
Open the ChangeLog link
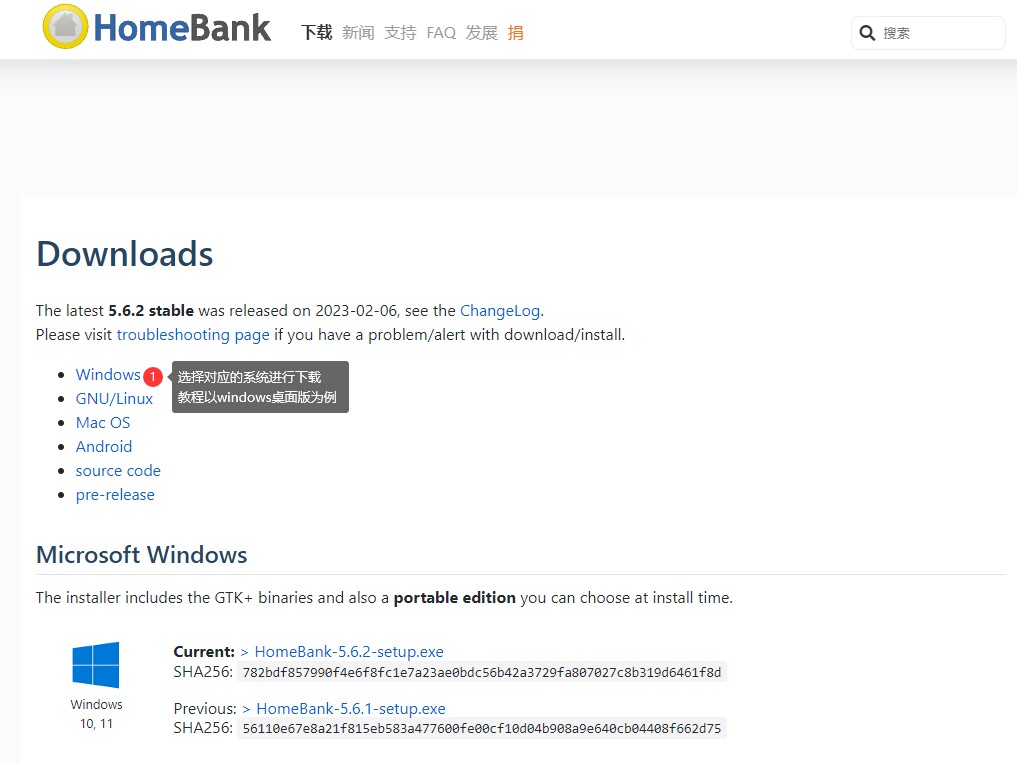500,311
